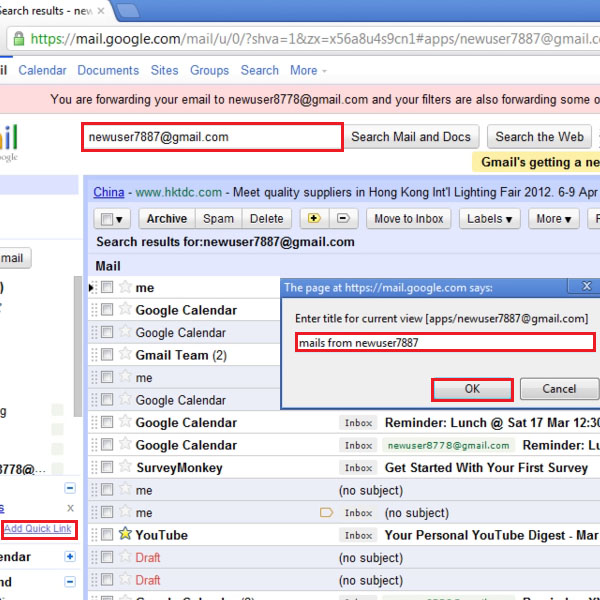Star the SurveyMonkey email
This screenshot has width=600, height=600.
pos(125,466)
